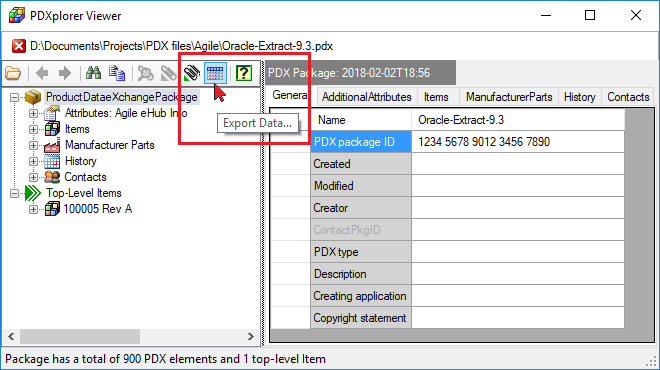
Task: Select ProductDataeXchangePackage tree label
Action: click(x=122, y=97)
